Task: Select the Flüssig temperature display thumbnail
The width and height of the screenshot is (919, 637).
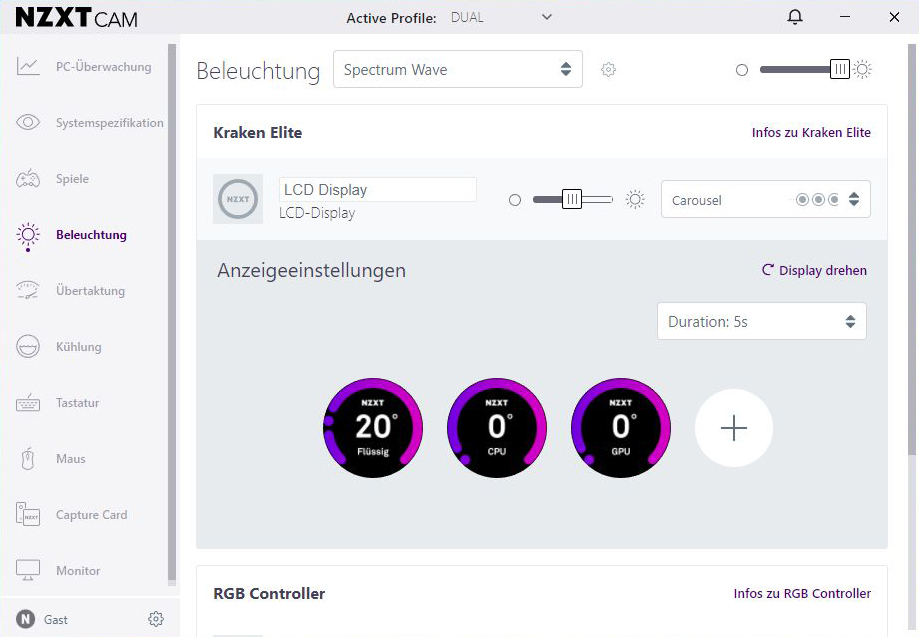Action: coord(373,428)
